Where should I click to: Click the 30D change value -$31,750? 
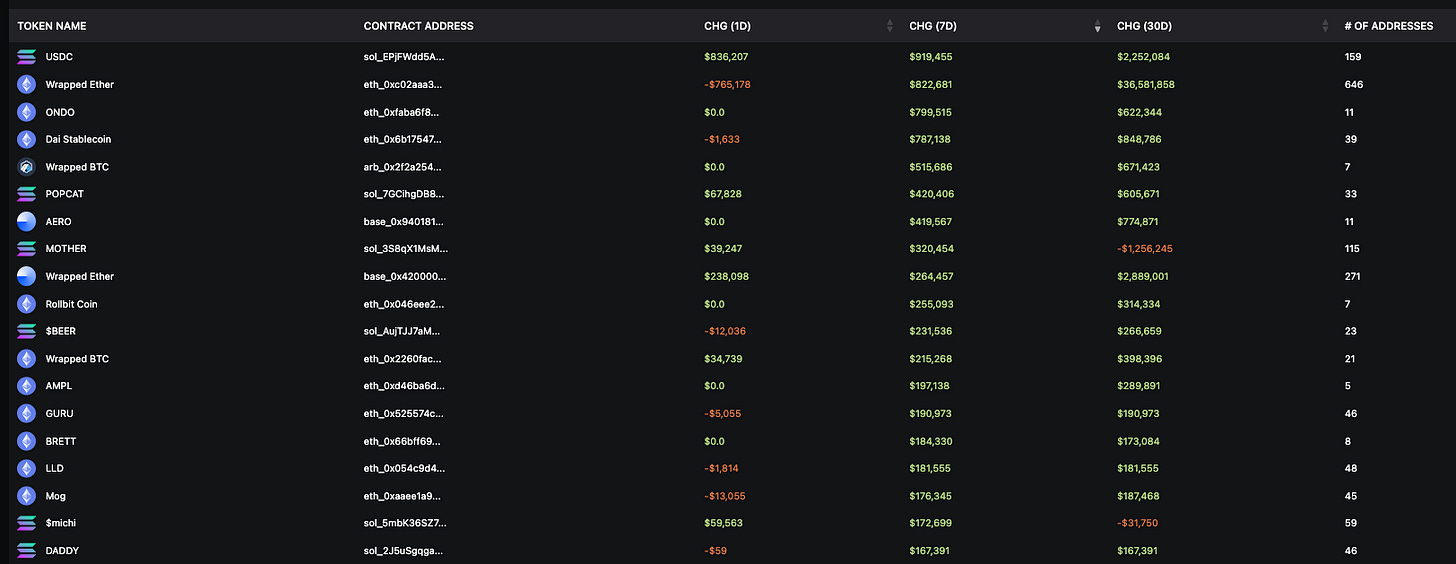[1138, 523]
